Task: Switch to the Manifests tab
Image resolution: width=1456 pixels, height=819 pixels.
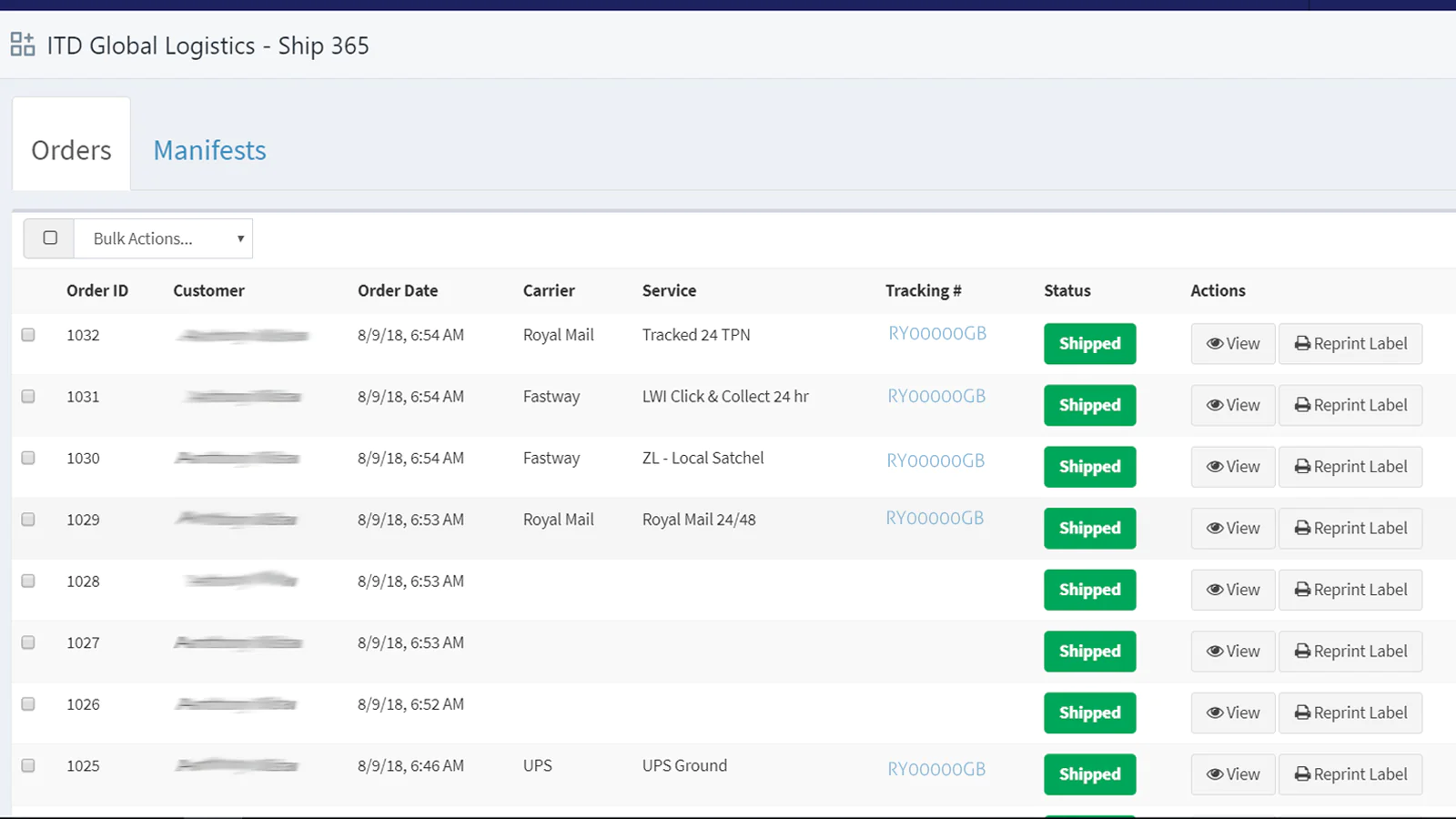Action: (x=209, y=150)
